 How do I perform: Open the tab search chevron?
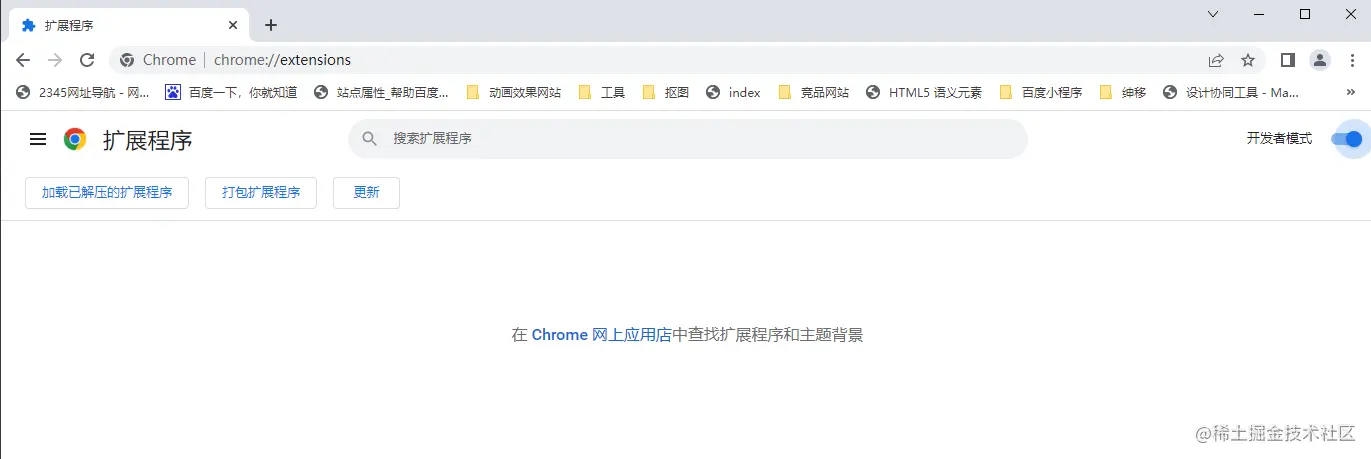(x=1213, y=14)
